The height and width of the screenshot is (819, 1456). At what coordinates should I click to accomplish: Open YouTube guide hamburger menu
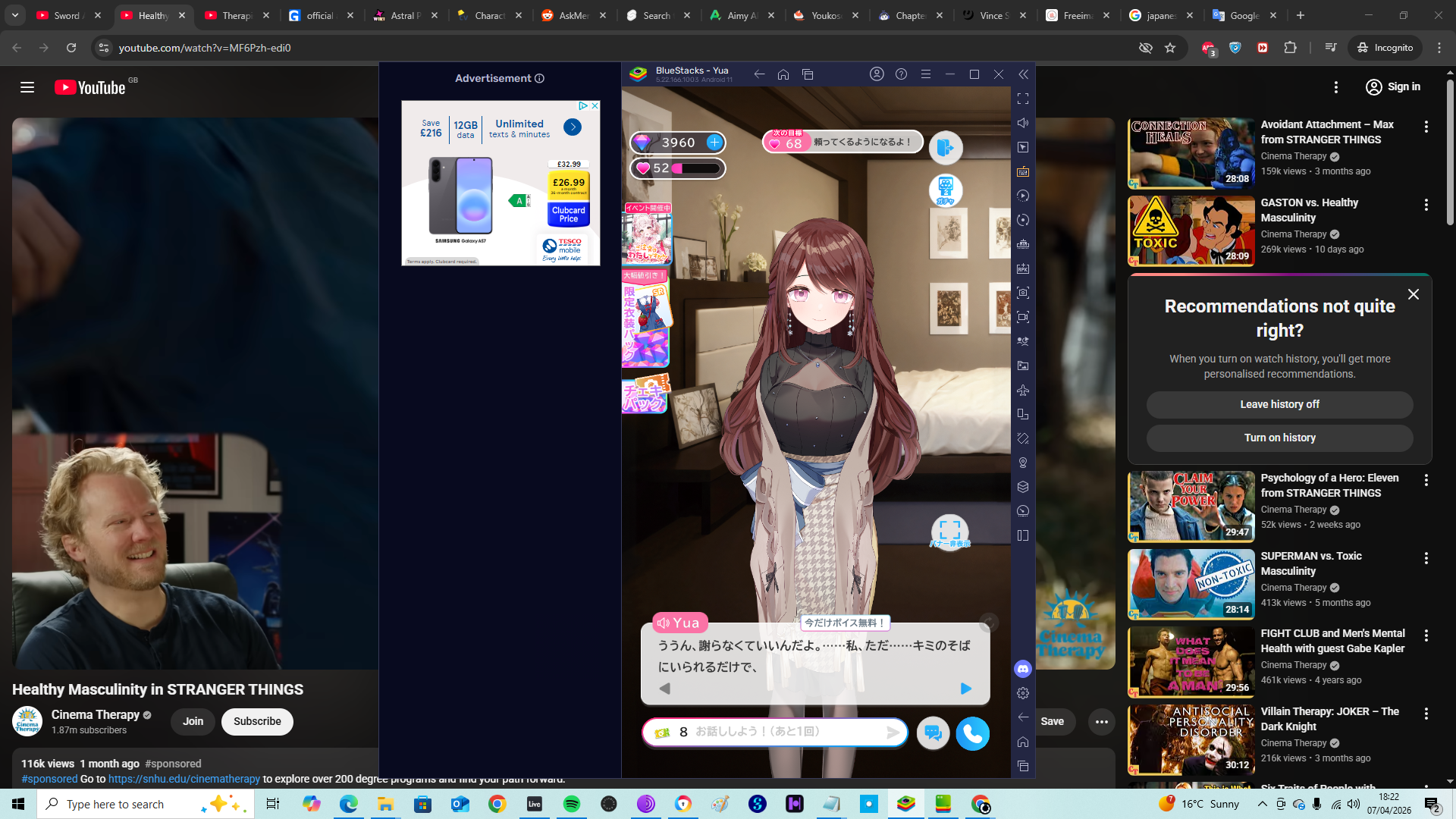click(27, 87)
